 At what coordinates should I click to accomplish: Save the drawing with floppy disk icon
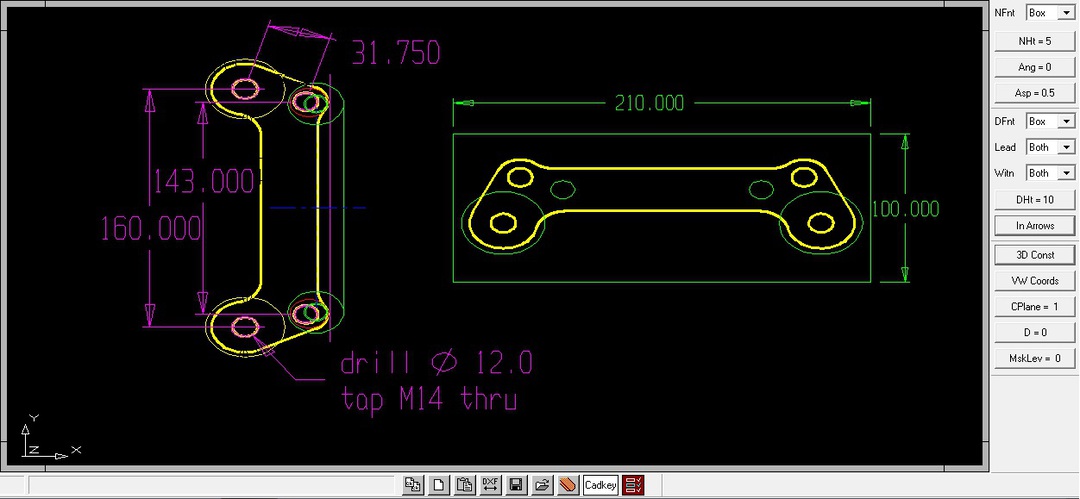point(517,486)
